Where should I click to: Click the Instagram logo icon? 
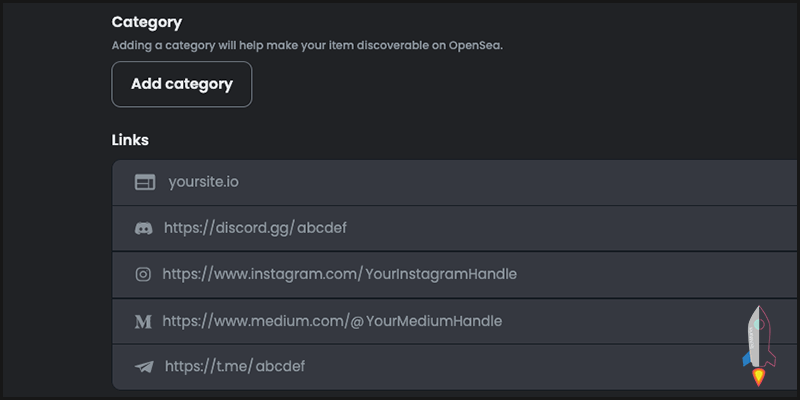point(143,274)
